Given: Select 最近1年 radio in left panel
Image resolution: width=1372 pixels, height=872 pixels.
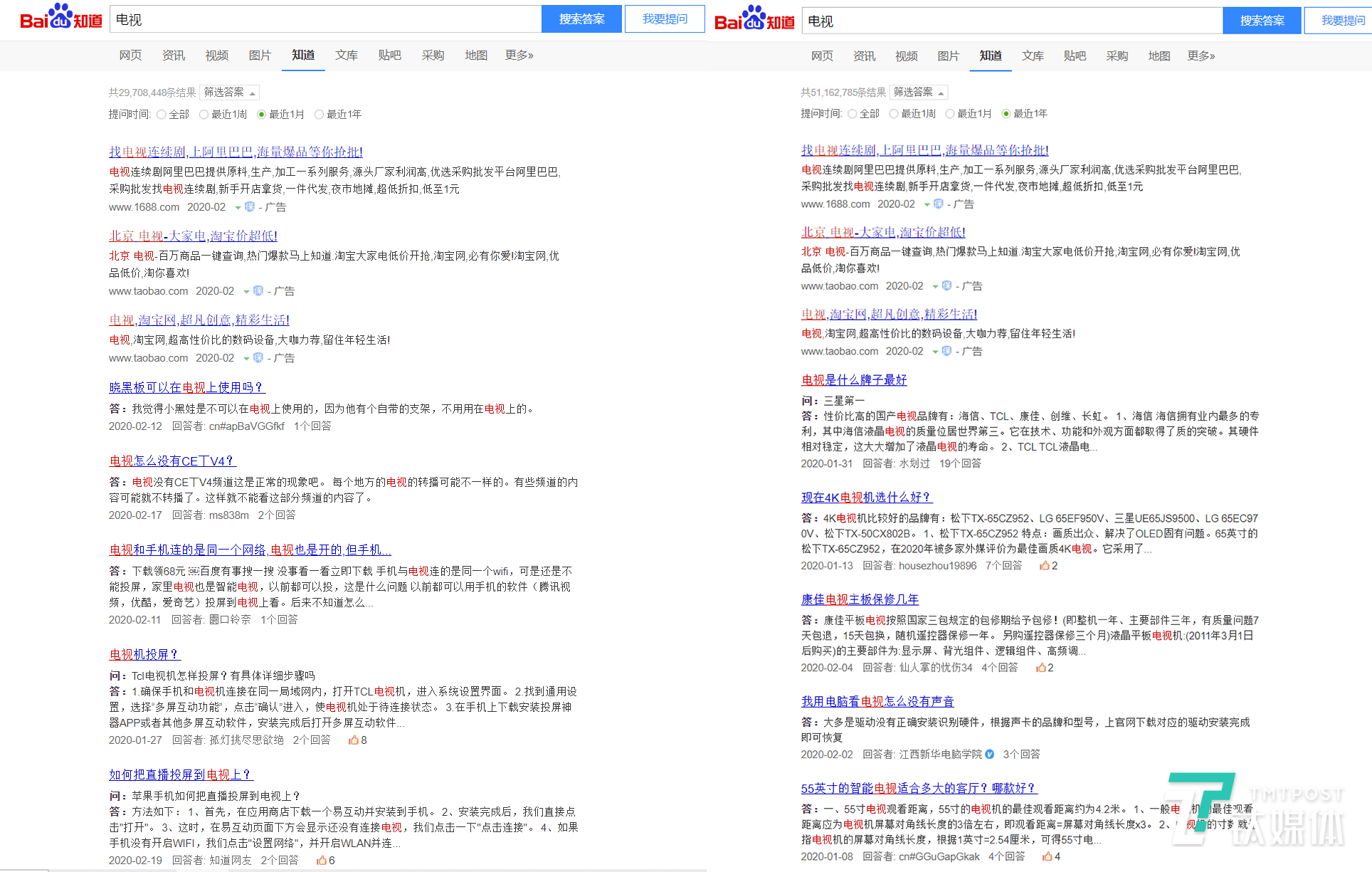Looking at the screenshot, I should [319, 115].
